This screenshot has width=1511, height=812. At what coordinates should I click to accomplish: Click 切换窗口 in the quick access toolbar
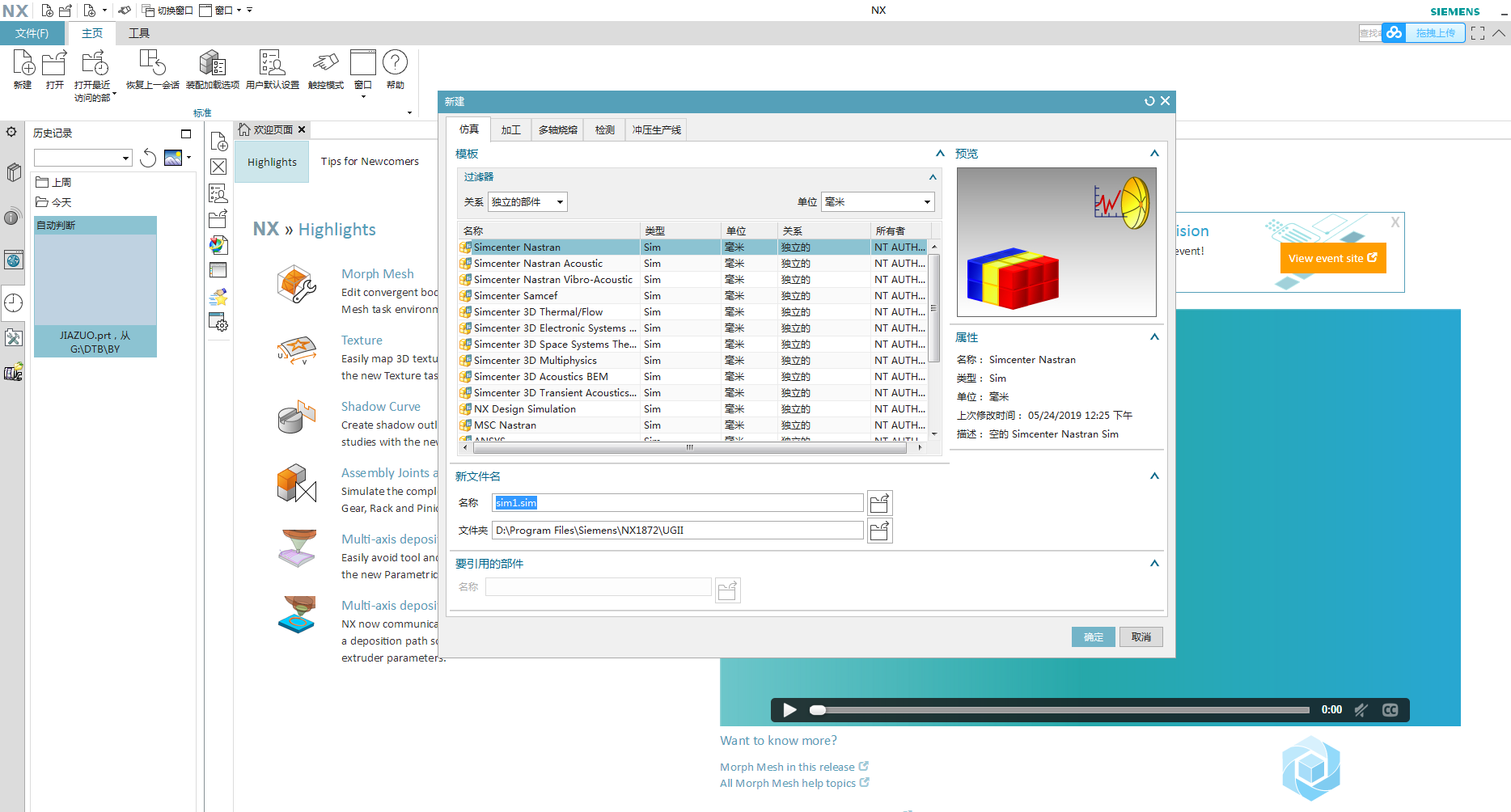168,11
